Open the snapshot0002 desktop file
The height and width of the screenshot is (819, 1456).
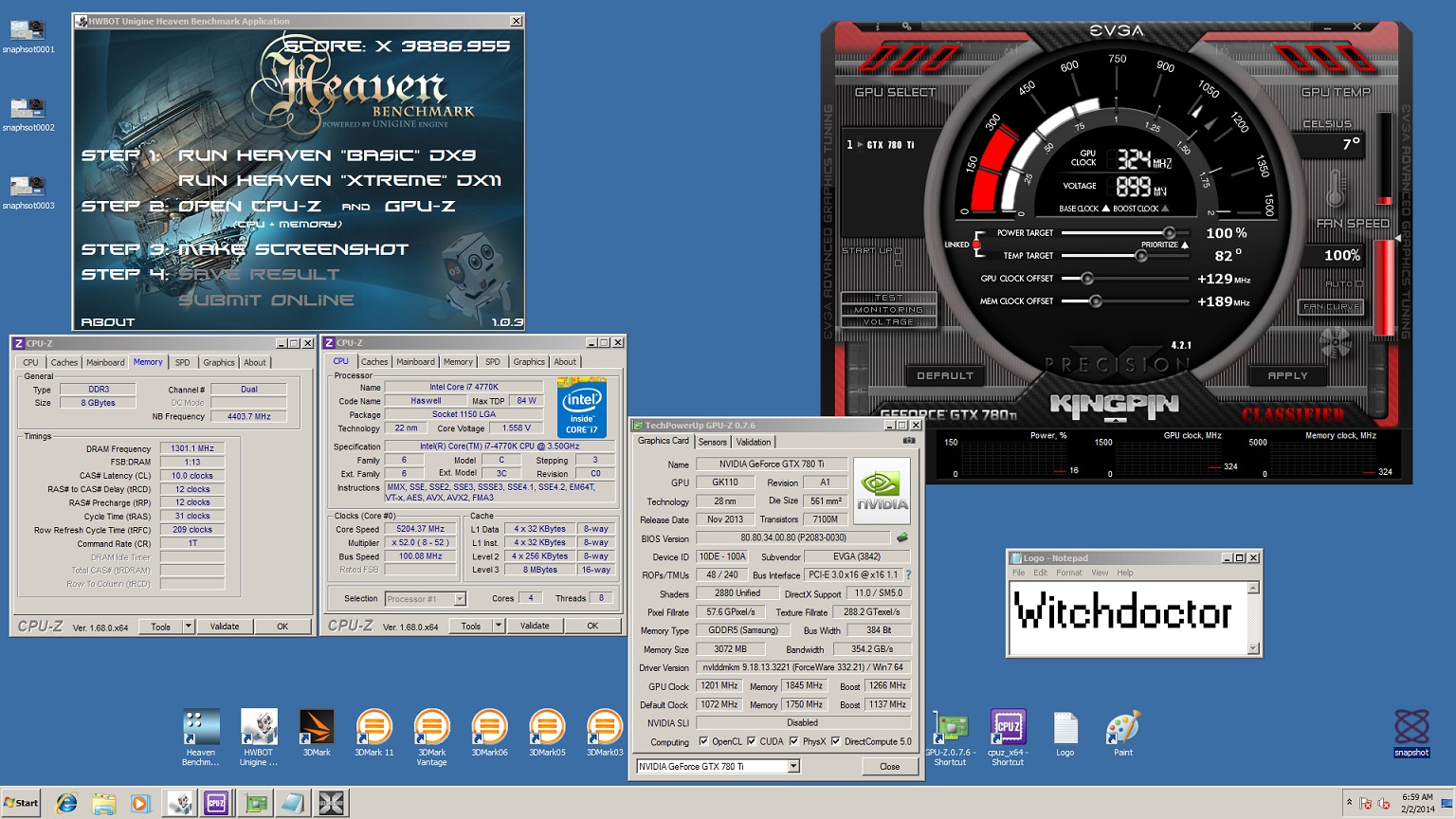27,107
